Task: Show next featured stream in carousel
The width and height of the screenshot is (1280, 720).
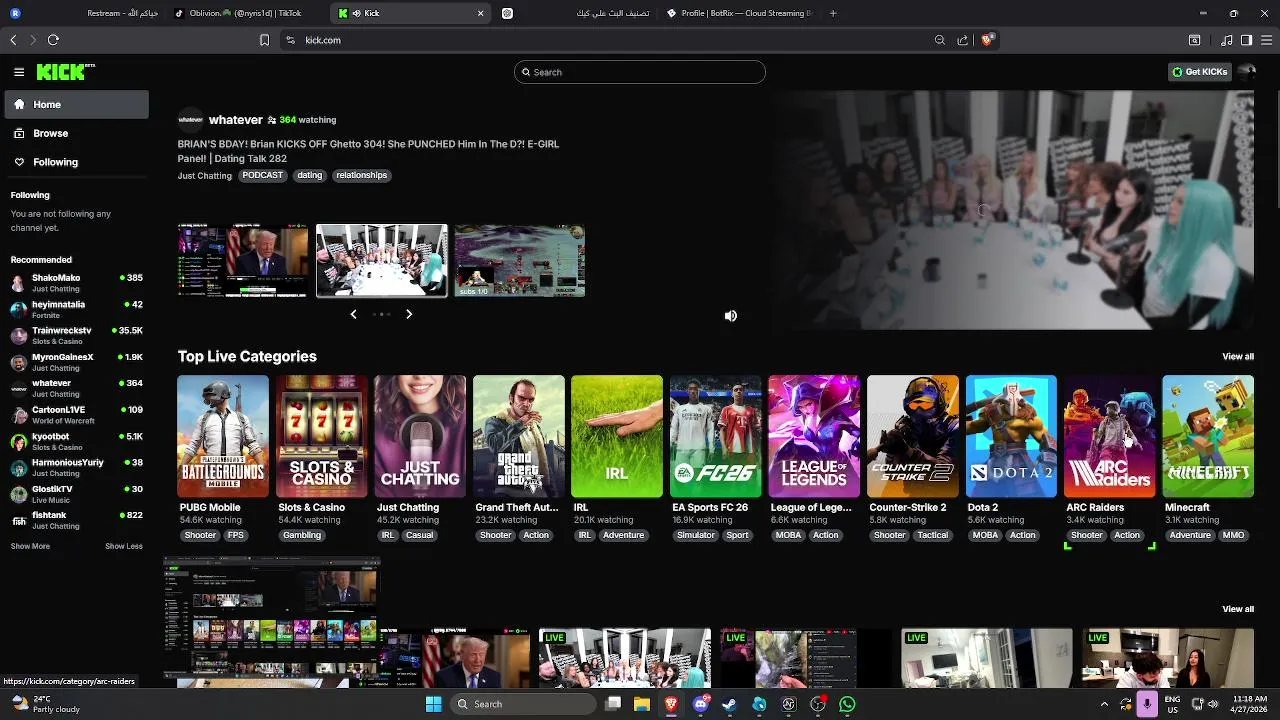Action: coord(409,314)
